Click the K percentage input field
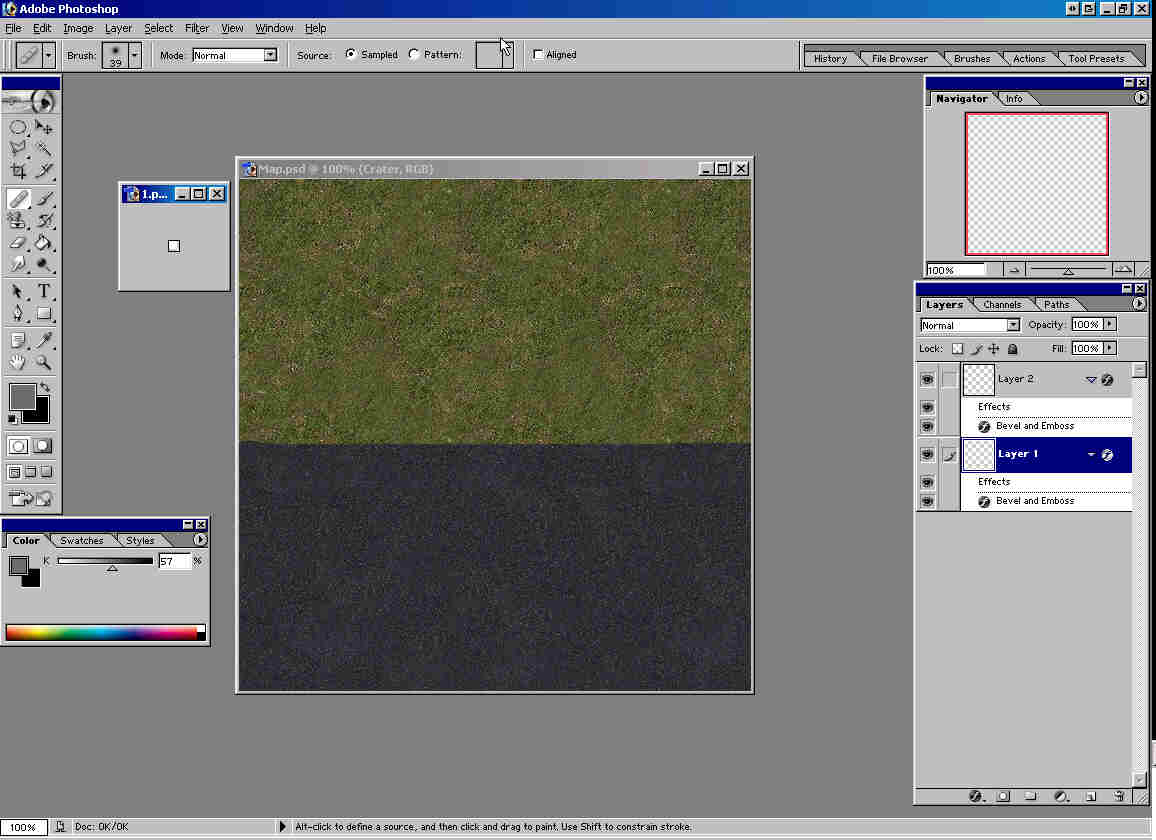Image resolution: width=1156 pixels, height=840 pixels. click(x=174, y=562)
